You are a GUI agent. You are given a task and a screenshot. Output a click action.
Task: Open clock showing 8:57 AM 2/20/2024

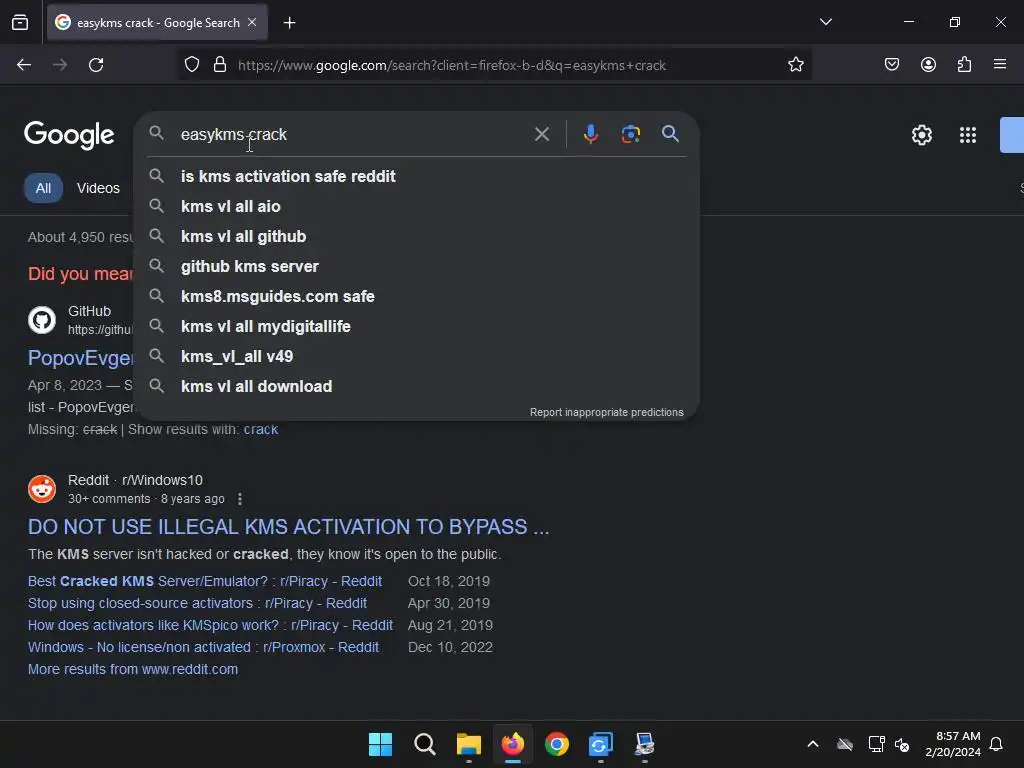[x=953, y=744]
